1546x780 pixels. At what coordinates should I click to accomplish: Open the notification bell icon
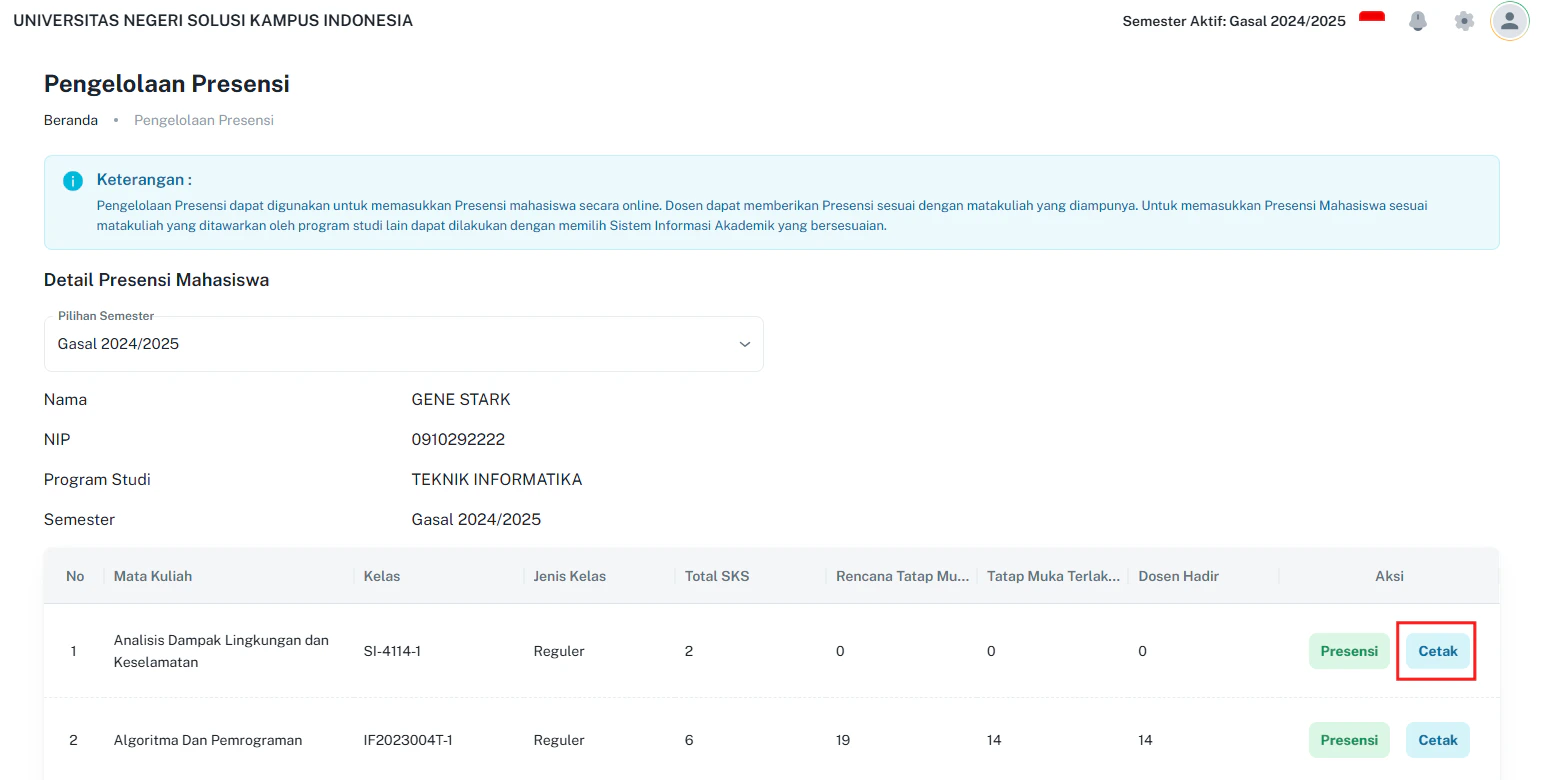click(x=1418, y=21)
